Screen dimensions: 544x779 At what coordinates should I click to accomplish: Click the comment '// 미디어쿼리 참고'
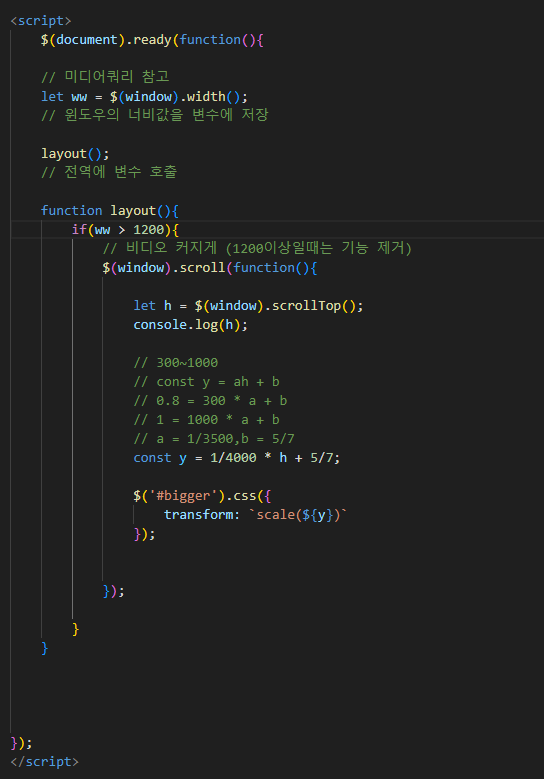click(105, 77)
